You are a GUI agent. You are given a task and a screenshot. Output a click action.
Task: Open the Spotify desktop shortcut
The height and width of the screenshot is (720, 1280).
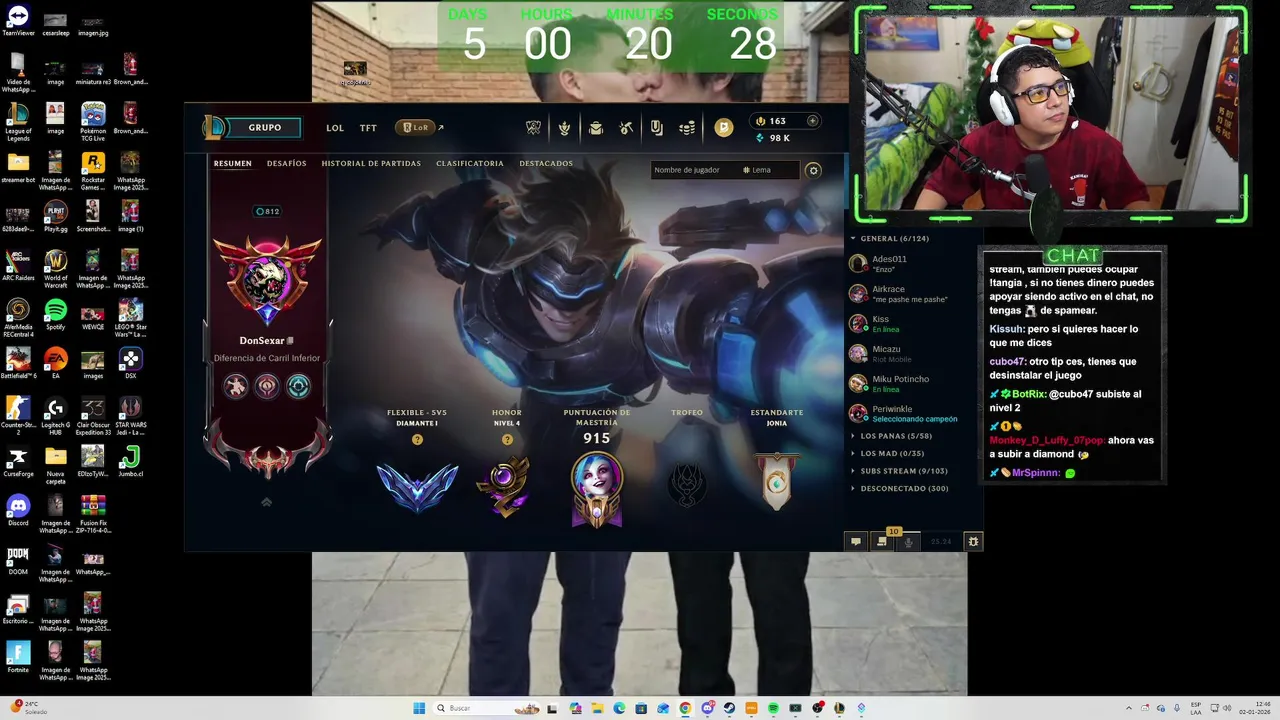(55, 315)
